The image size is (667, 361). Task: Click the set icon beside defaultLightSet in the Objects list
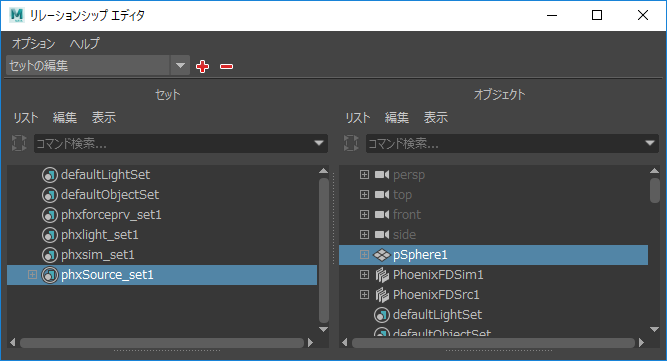pos(382,315)
